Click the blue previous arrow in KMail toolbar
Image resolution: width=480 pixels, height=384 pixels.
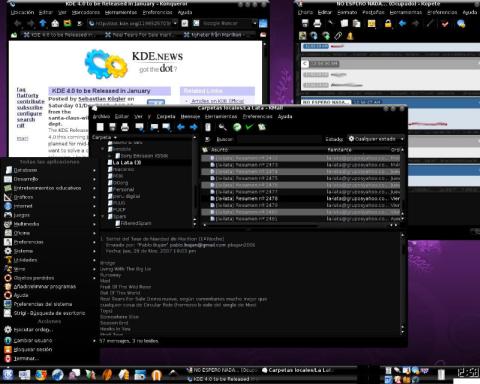coord(181,127)
